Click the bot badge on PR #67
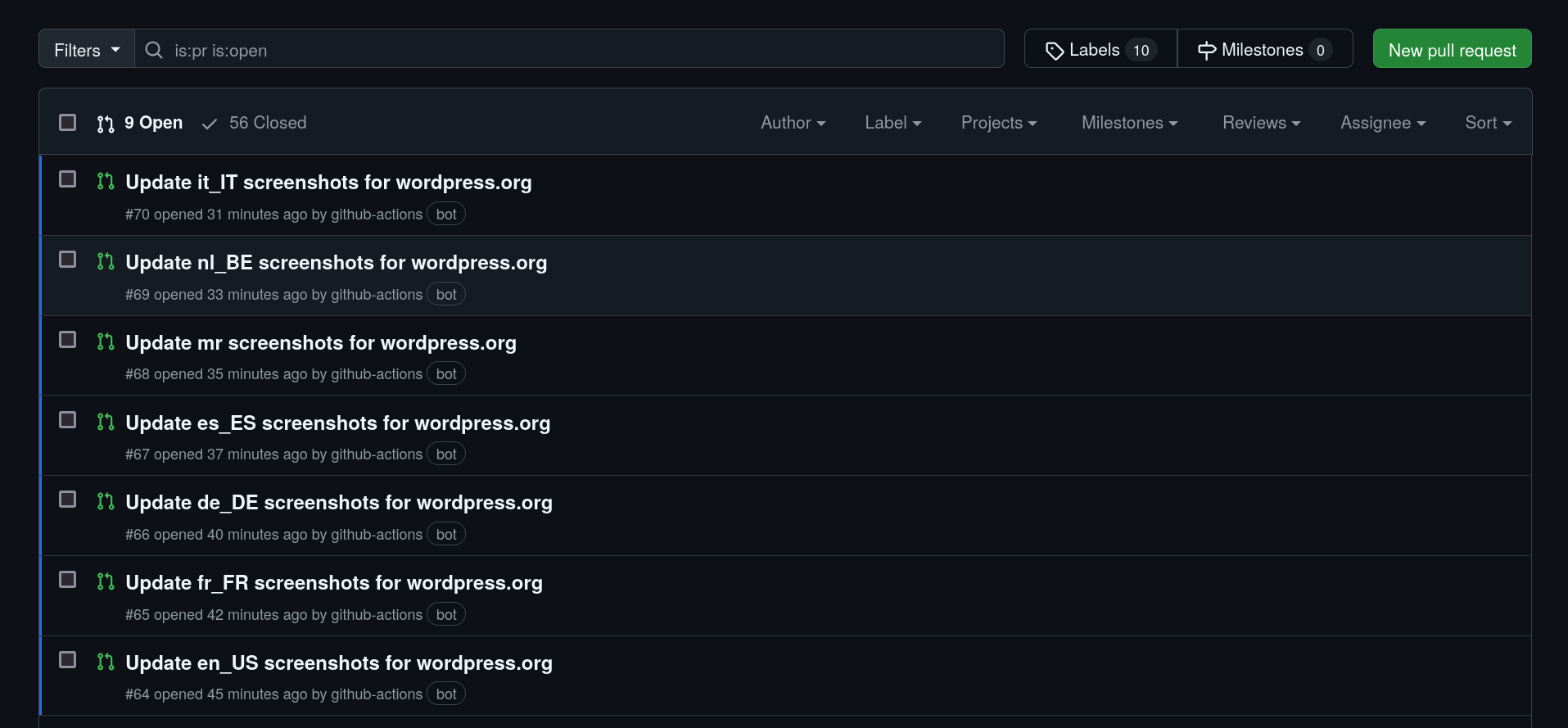1568x728 pixels. pyautogui.click(x=446, y=454)
